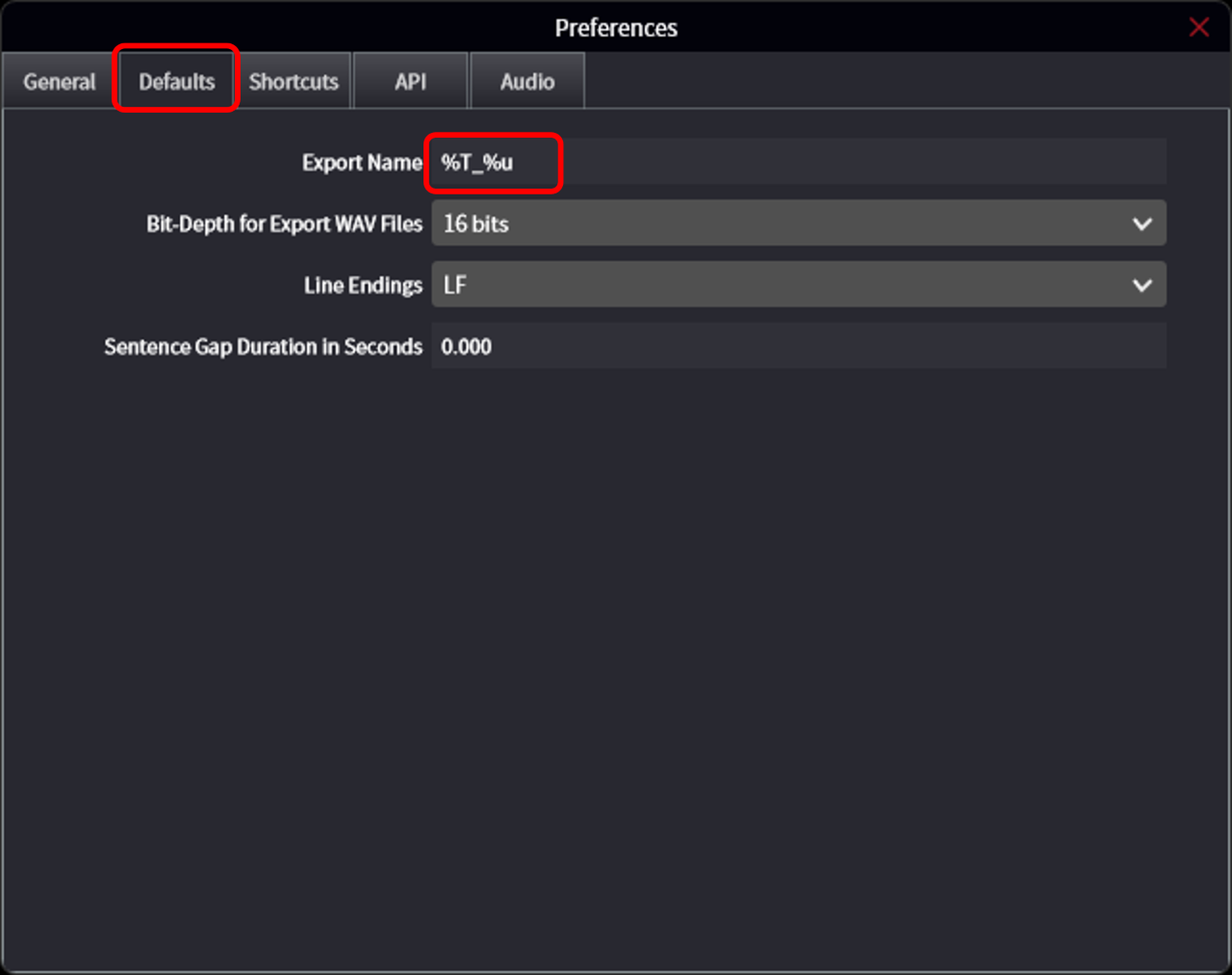Click the Preferences title text

point(616,28)
